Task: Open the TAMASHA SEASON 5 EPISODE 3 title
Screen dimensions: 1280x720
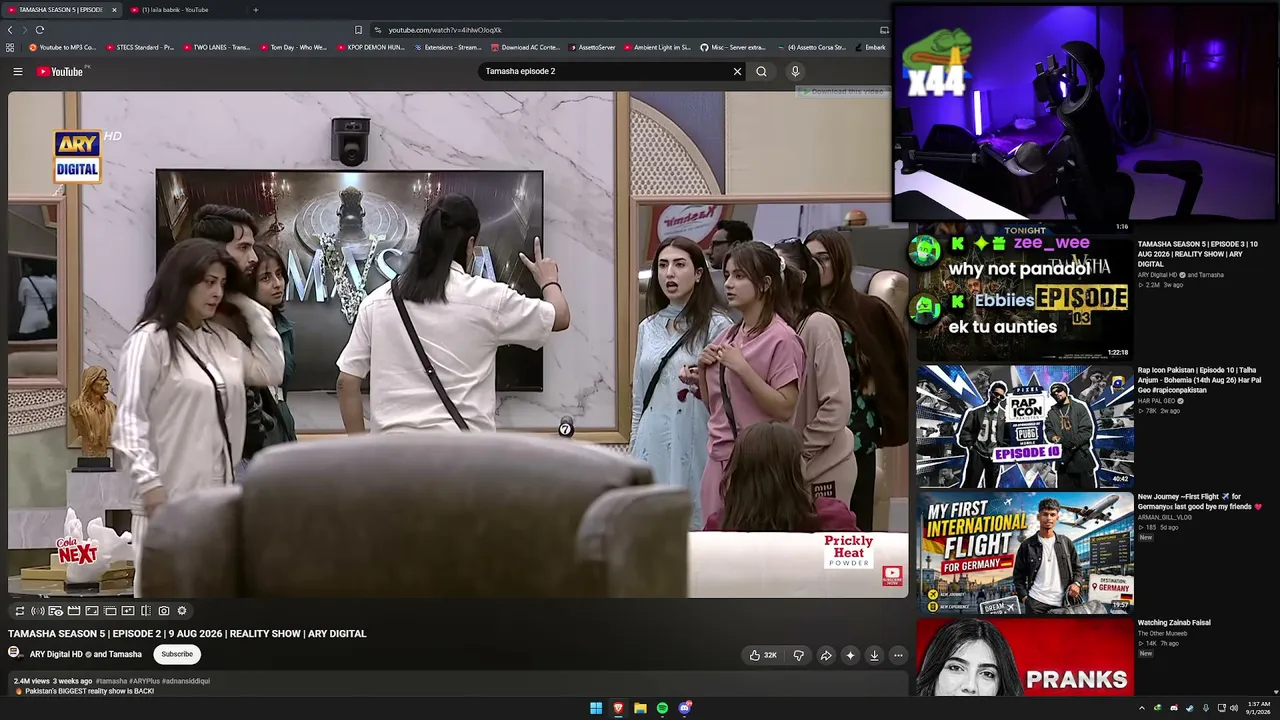Action: click(x=1198, y=254)
